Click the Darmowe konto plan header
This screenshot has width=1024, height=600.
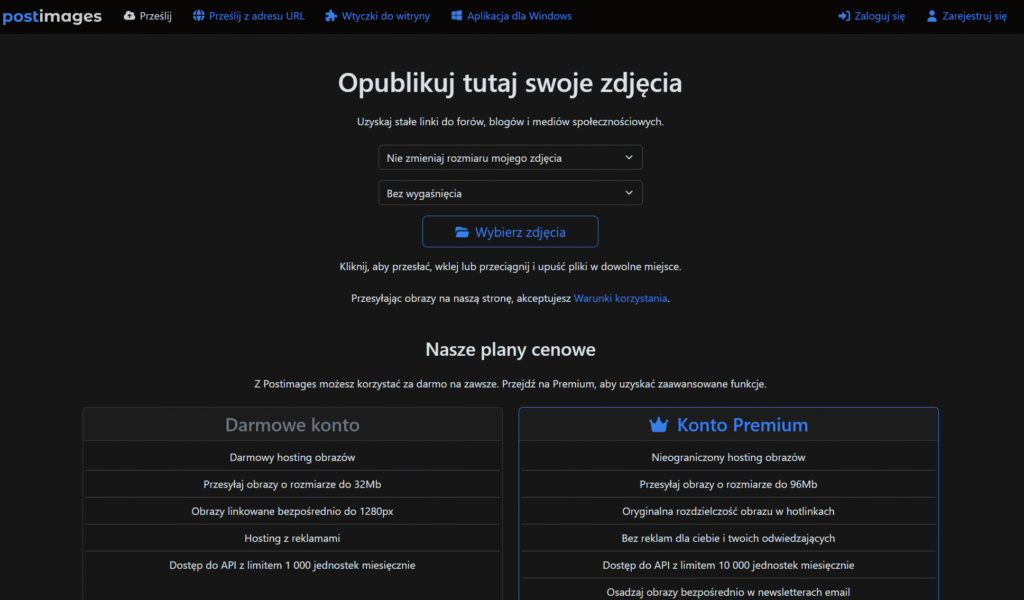(292, 425)
